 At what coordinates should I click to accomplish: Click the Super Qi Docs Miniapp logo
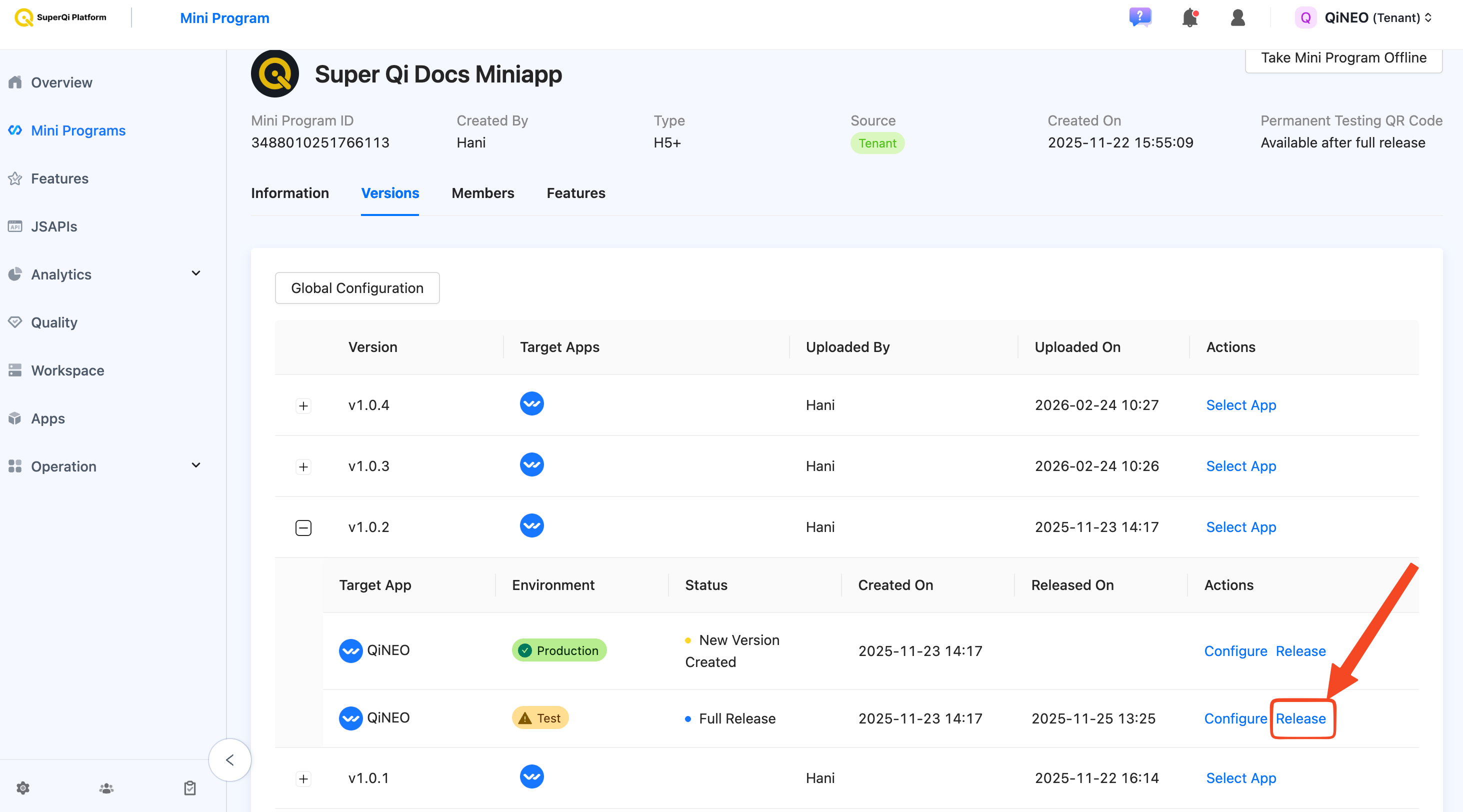(275, 74)
